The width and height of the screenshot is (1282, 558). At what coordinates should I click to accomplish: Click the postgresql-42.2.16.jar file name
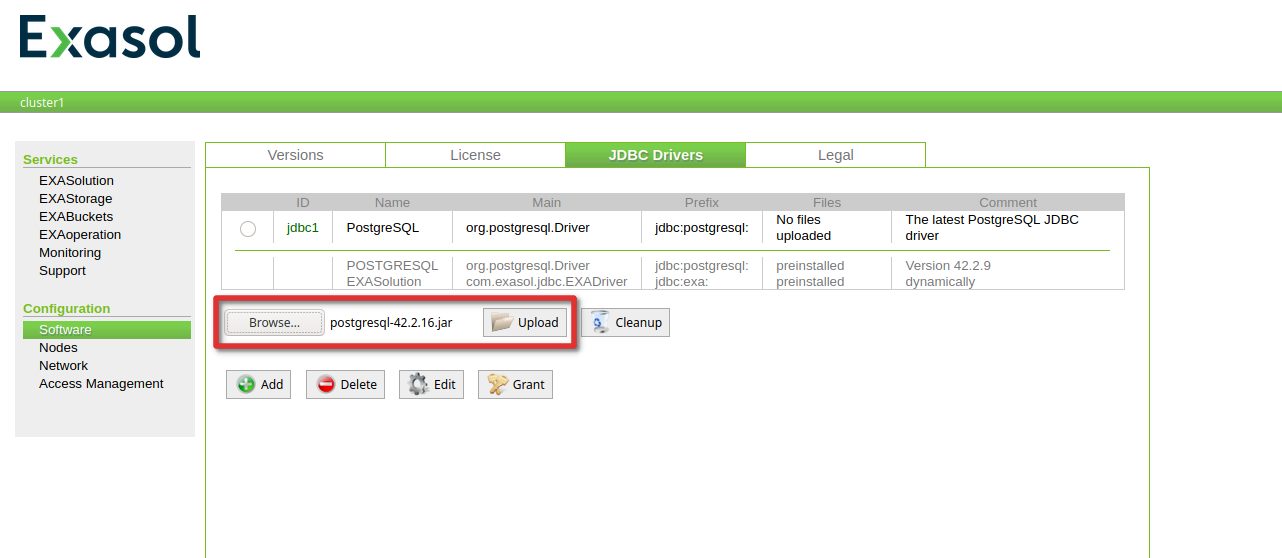click(x=391, y=323)
